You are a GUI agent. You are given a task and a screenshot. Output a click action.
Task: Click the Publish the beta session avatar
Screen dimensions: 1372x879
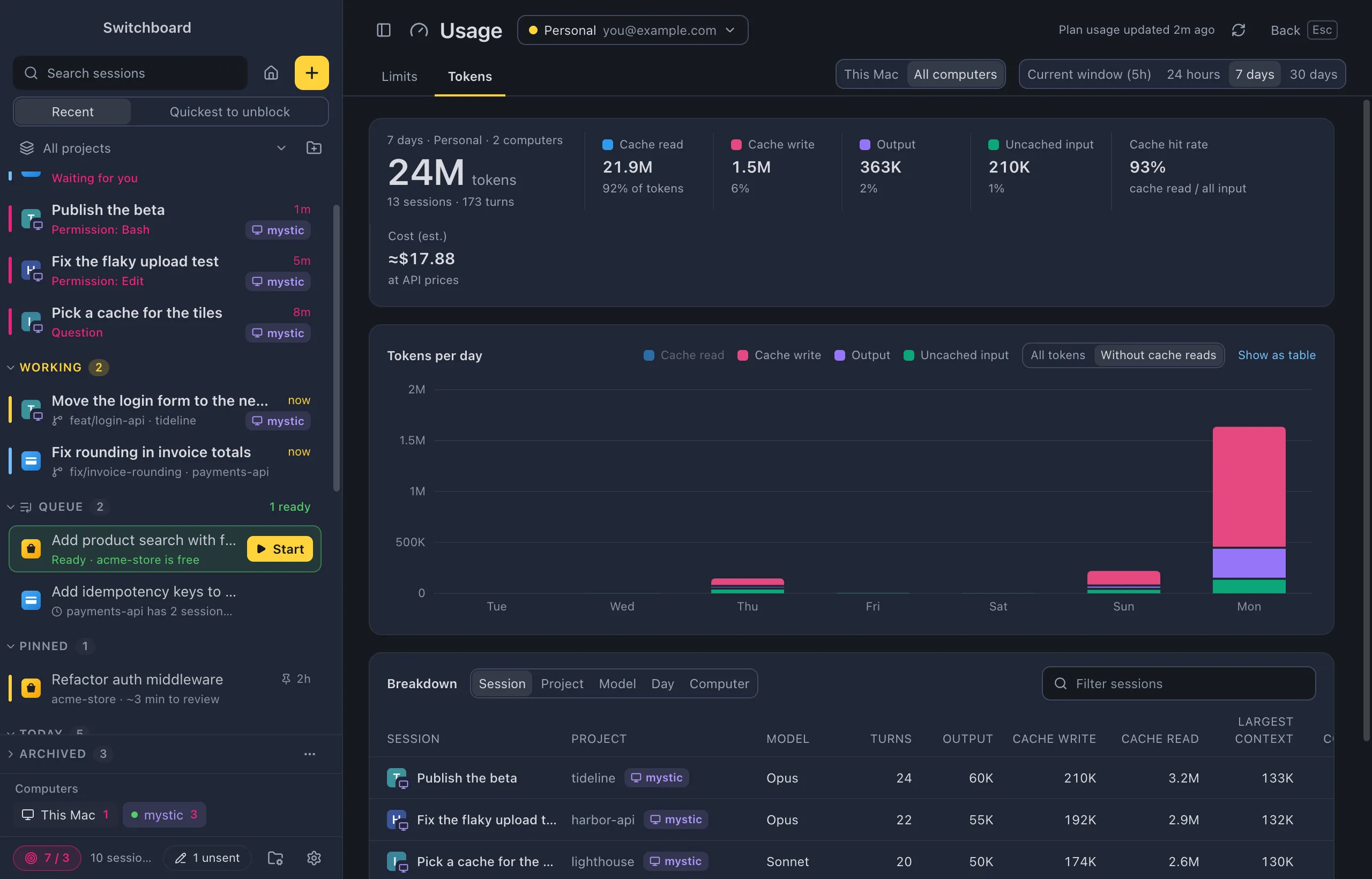pyautogui.click(x=32, y=219)
